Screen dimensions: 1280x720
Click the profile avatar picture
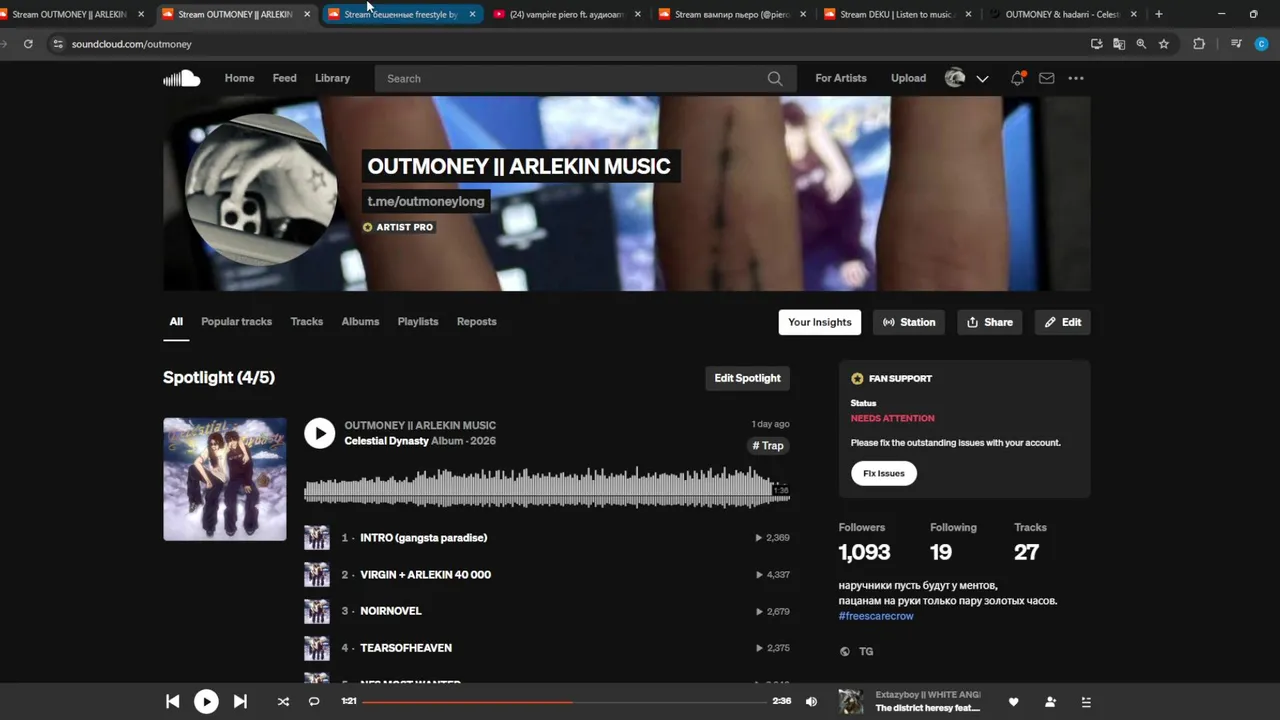[x=261, y=189]
